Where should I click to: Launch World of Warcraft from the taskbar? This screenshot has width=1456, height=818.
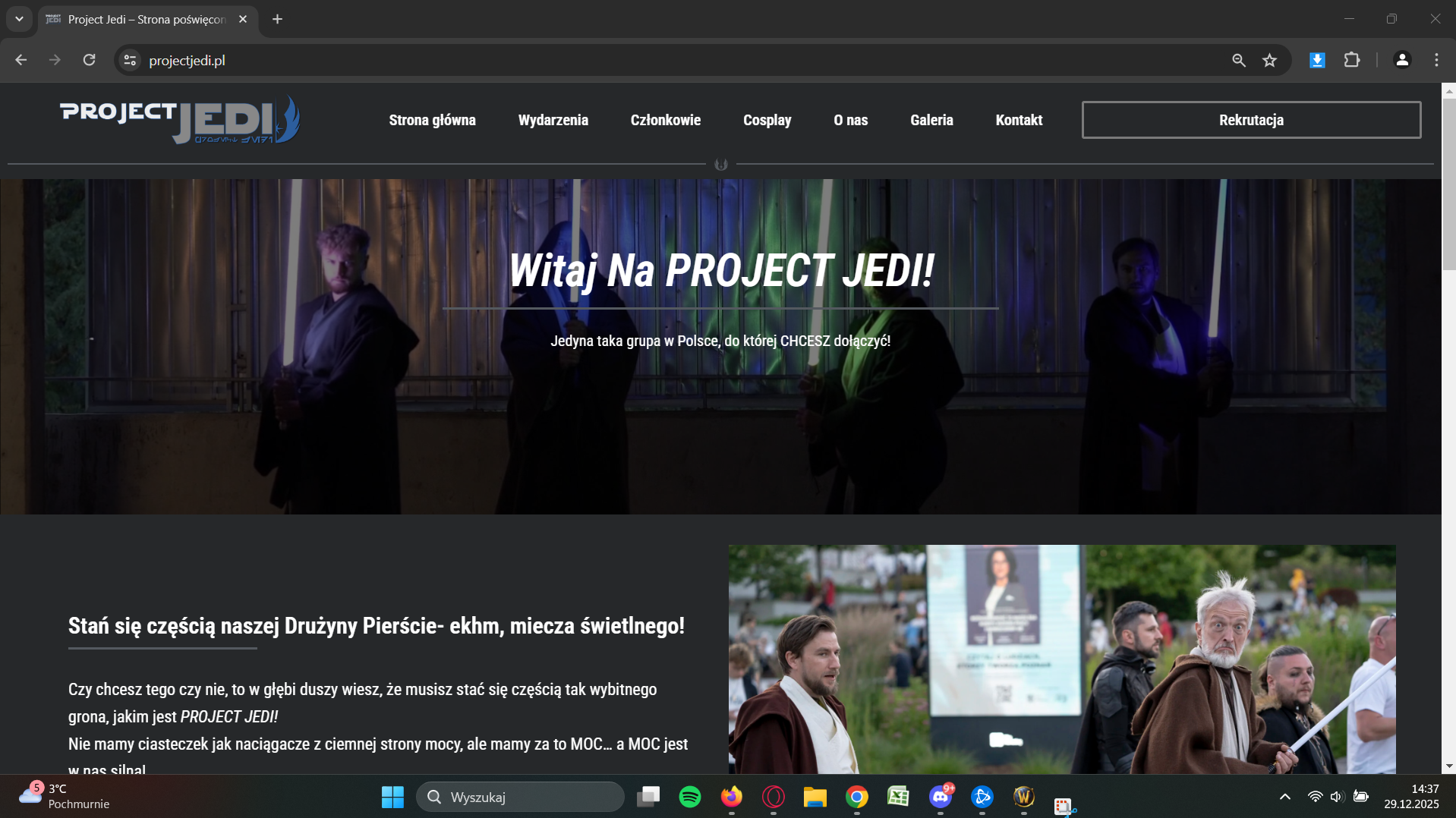[x=1023, y=797]
